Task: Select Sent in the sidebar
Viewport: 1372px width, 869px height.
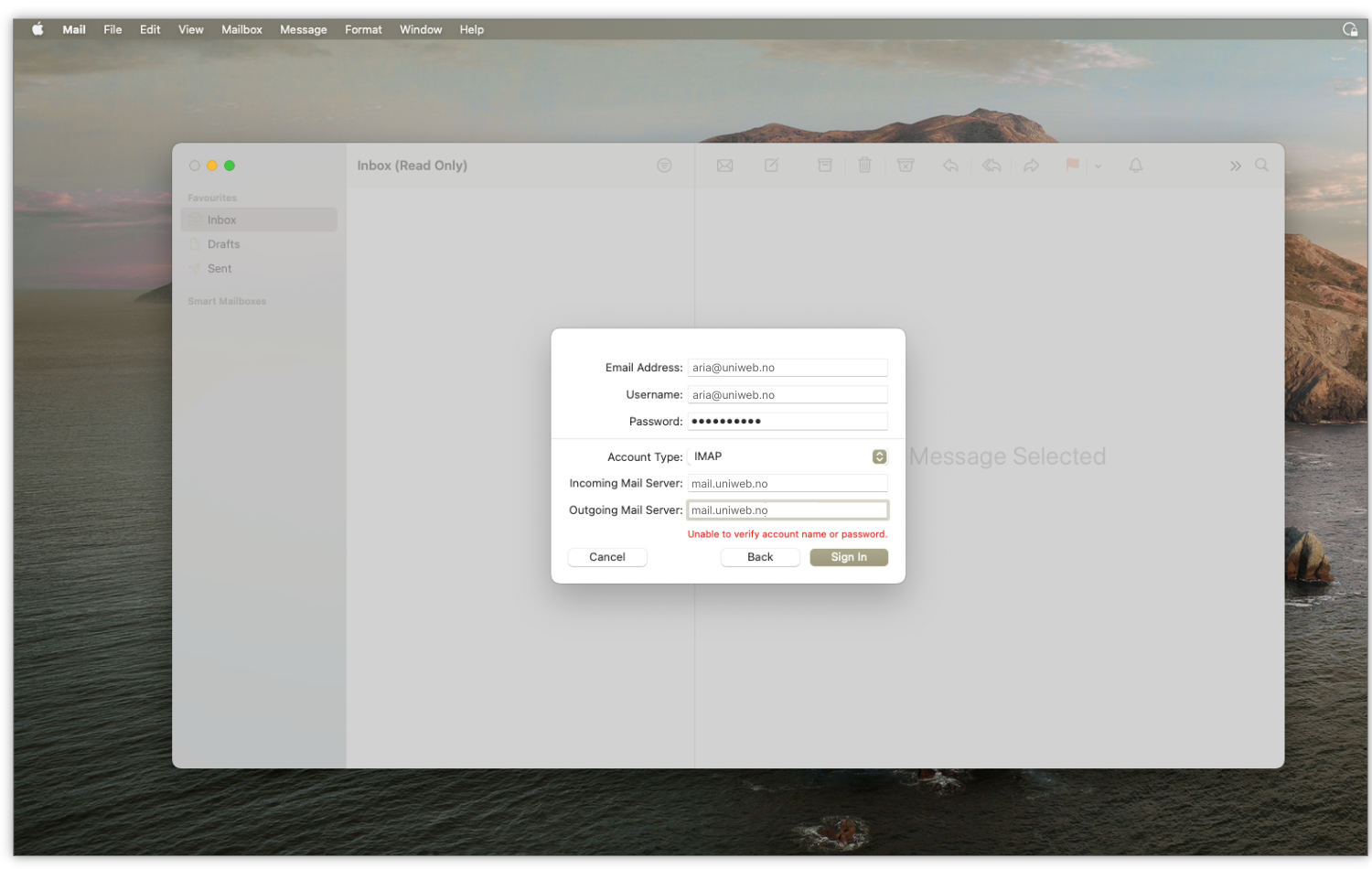Action: pyautogui.click(x=259, y=269)
